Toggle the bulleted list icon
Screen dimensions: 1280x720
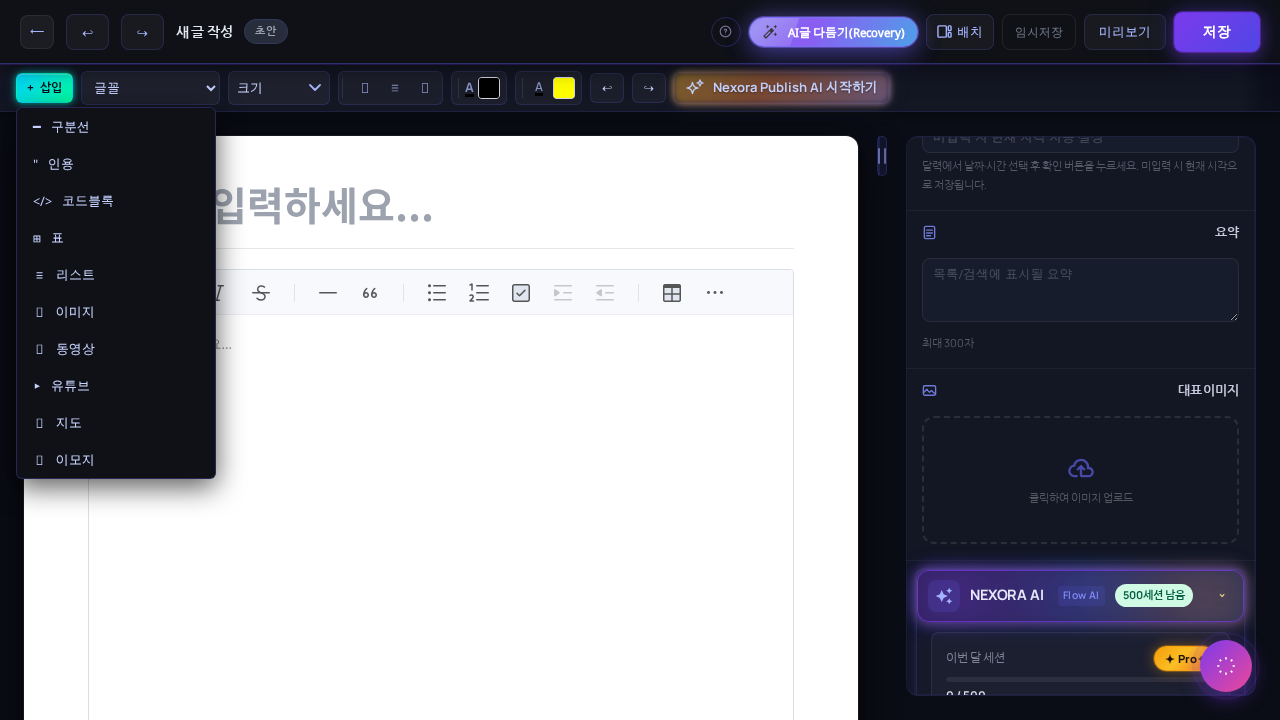pyautogui.click(x=437, y=293)
